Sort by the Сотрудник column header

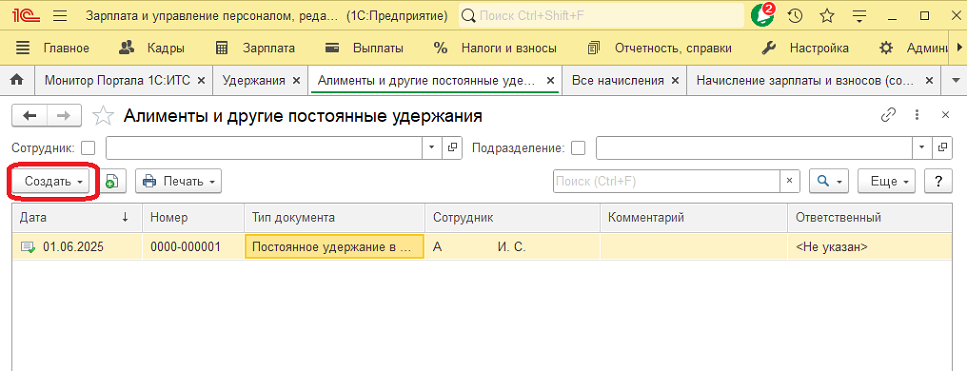(512, 218)
